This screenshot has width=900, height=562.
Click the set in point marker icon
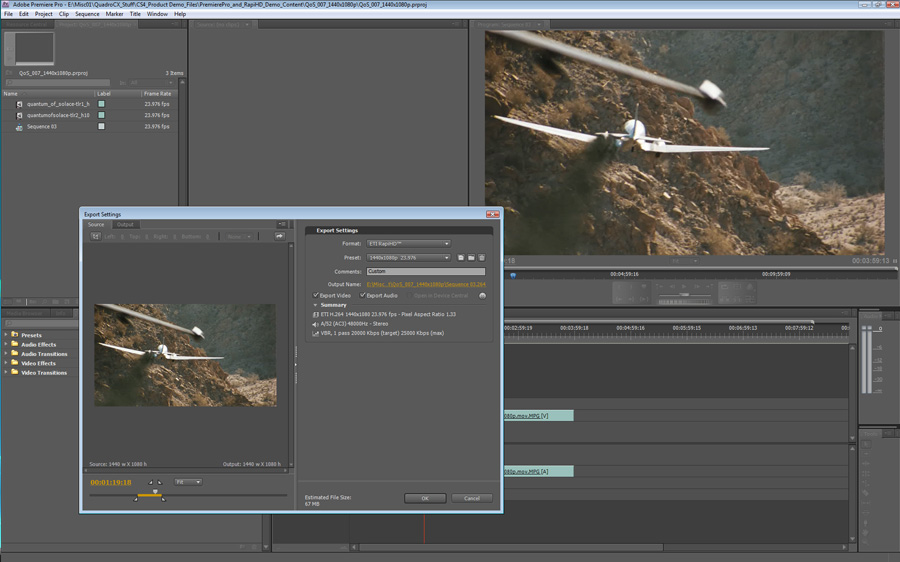point(151,482)
